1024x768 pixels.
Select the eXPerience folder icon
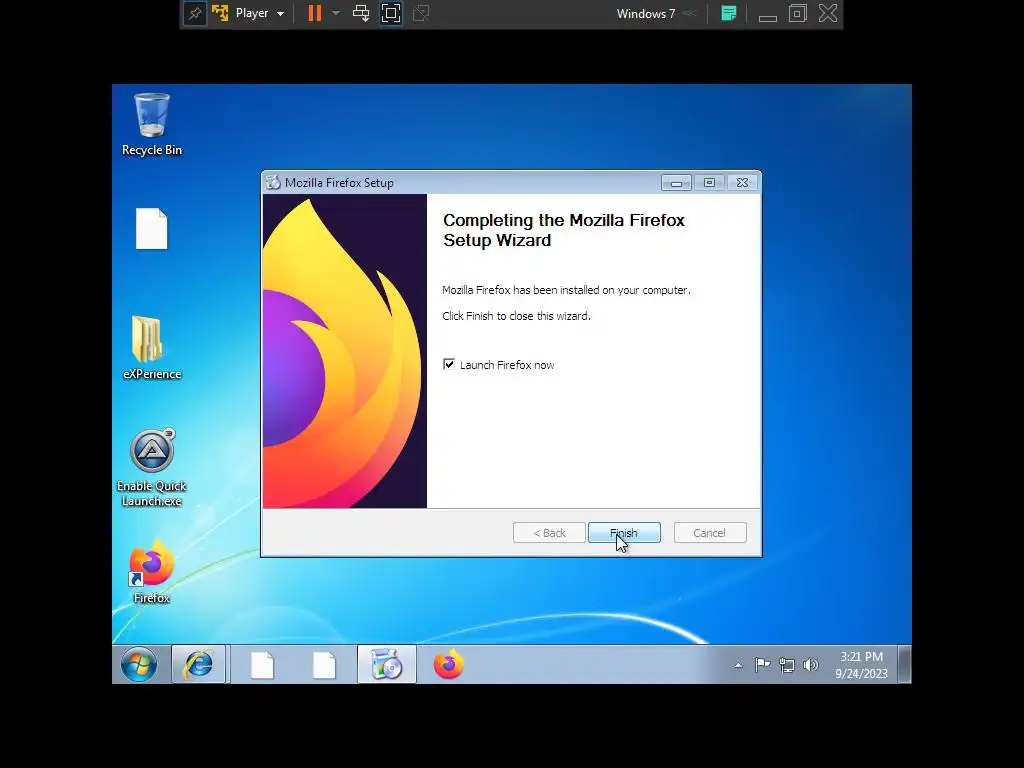(152, 348)
